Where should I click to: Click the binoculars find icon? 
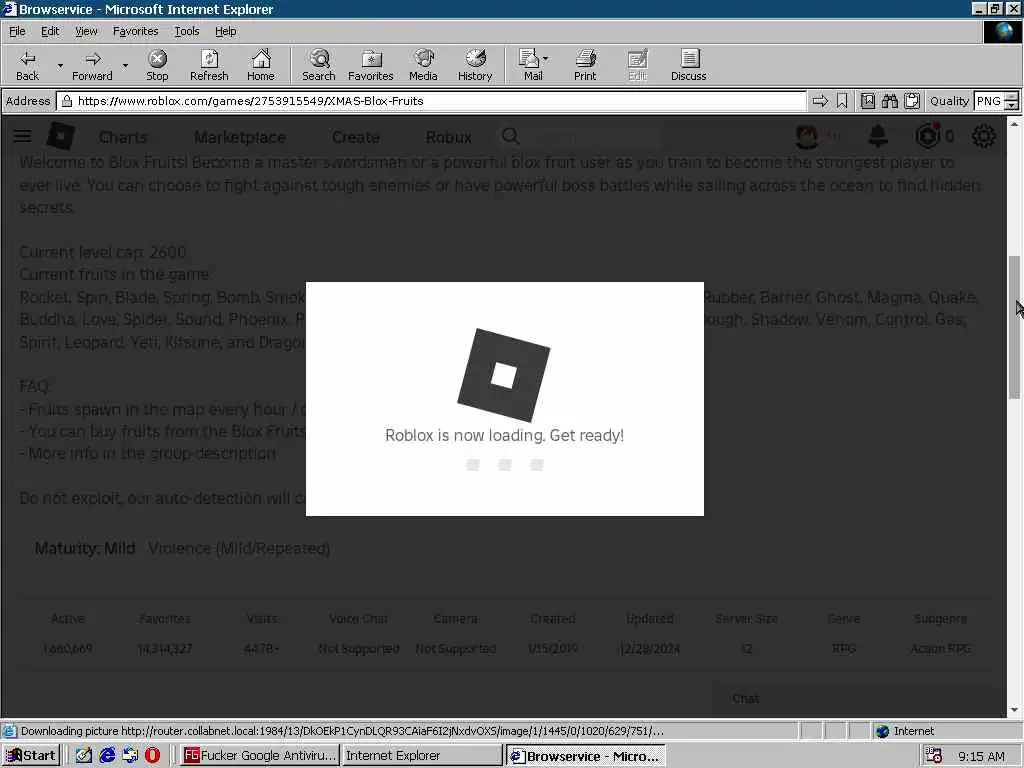pos(889,101)
